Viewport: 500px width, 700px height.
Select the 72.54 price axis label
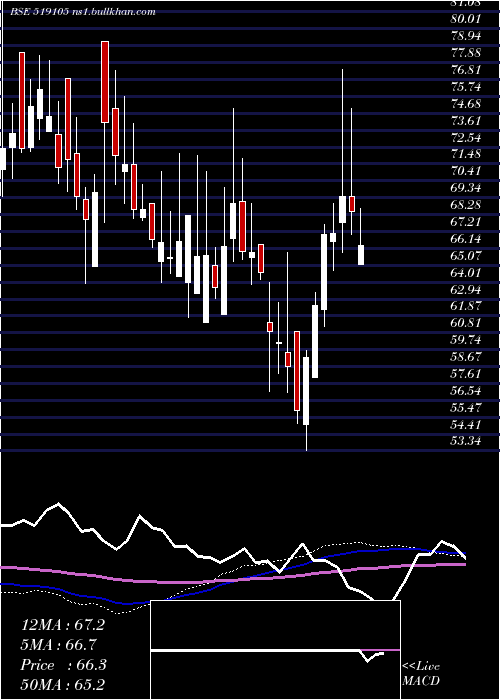pos(465,137)
